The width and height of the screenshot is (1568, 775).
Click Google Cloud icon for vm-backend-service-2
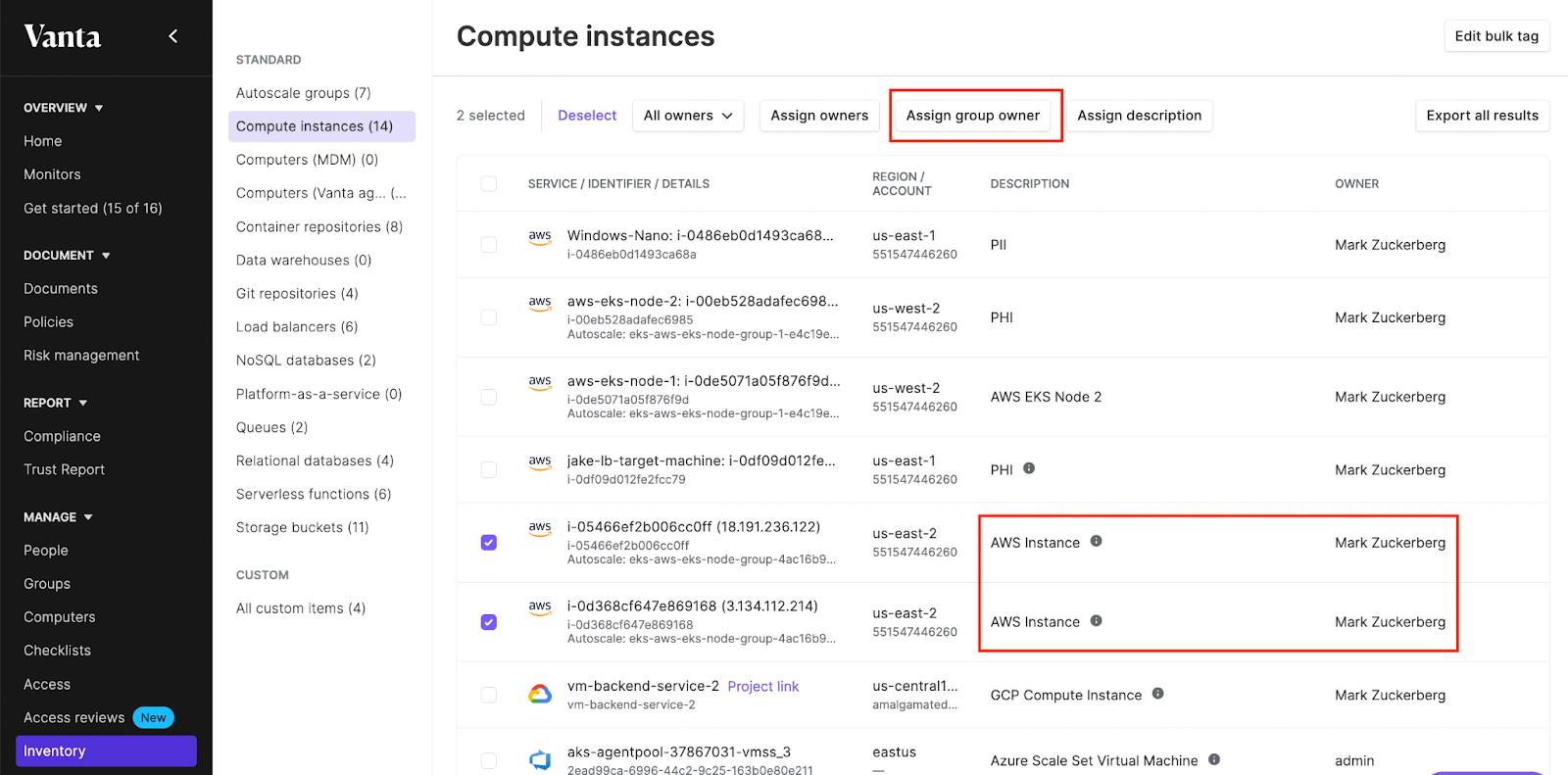pos(540,695)
